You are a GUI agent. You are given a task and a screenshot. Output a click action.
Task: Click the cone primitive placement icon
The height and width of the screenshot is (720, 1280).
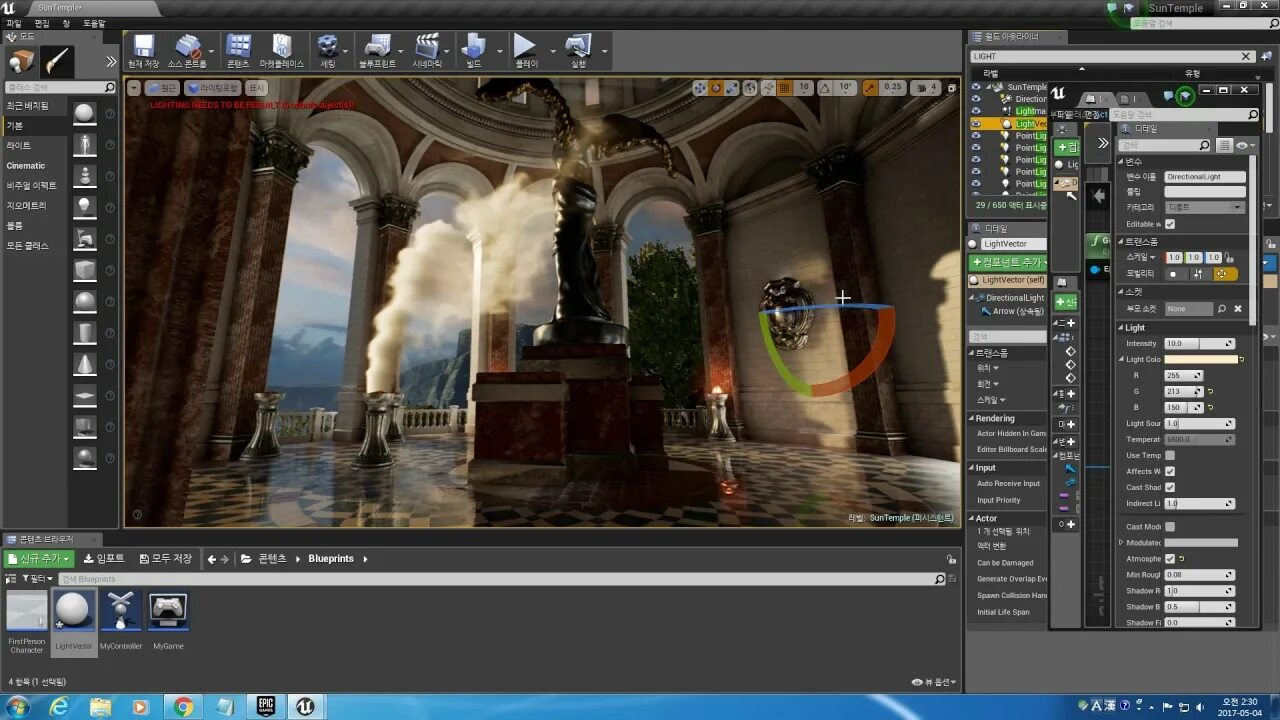[x=85, y=364]
